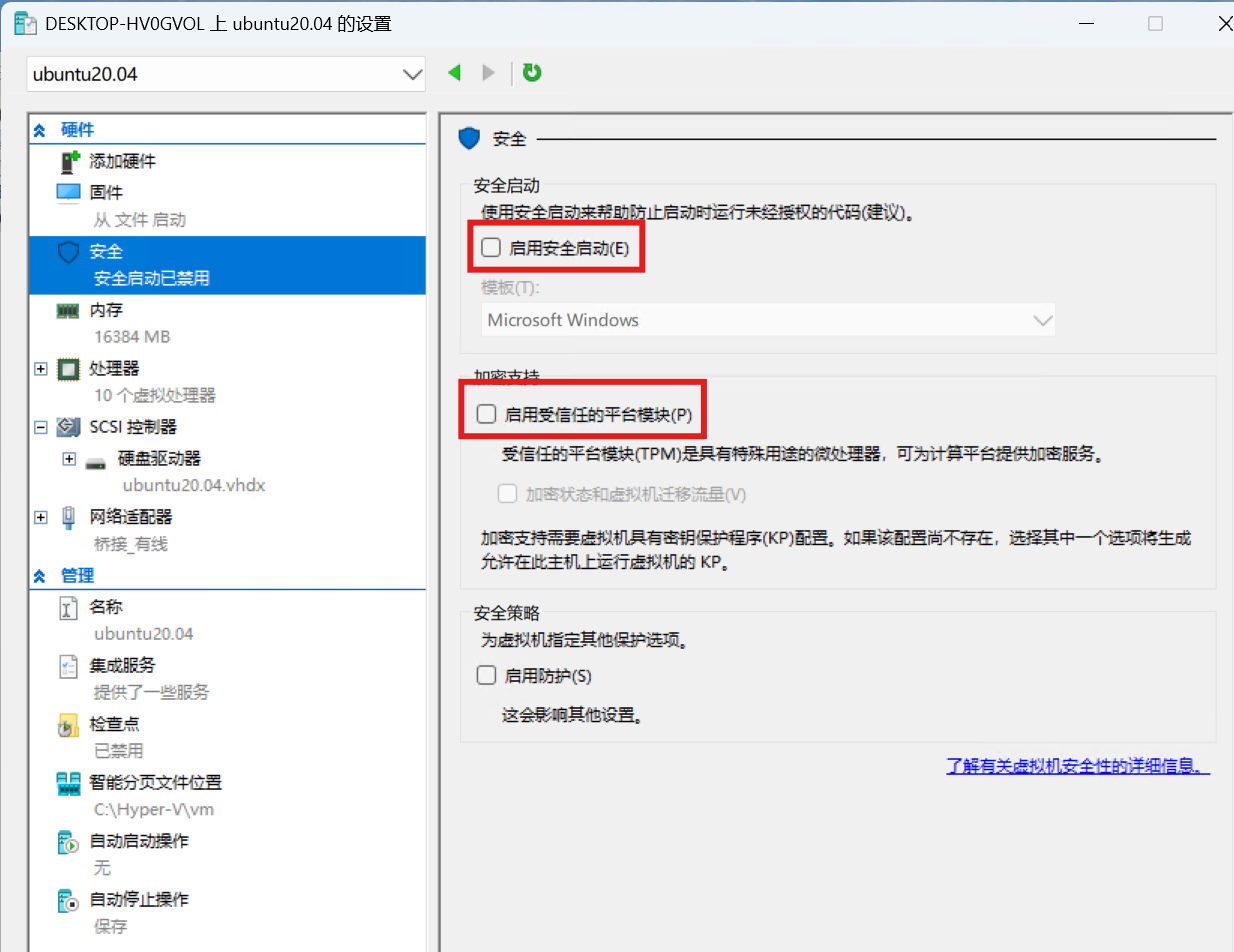Click the 桥接_有线 network value
Image resolution: width=1234 pixels, height=952 pixels.
(x=131, y=545)
